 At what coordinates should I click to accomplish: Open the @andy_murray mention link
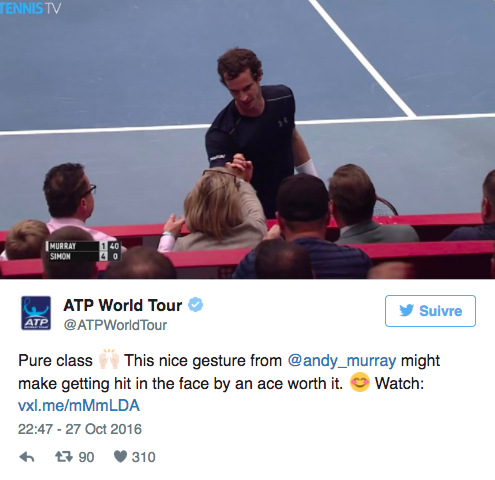point(342,361)
